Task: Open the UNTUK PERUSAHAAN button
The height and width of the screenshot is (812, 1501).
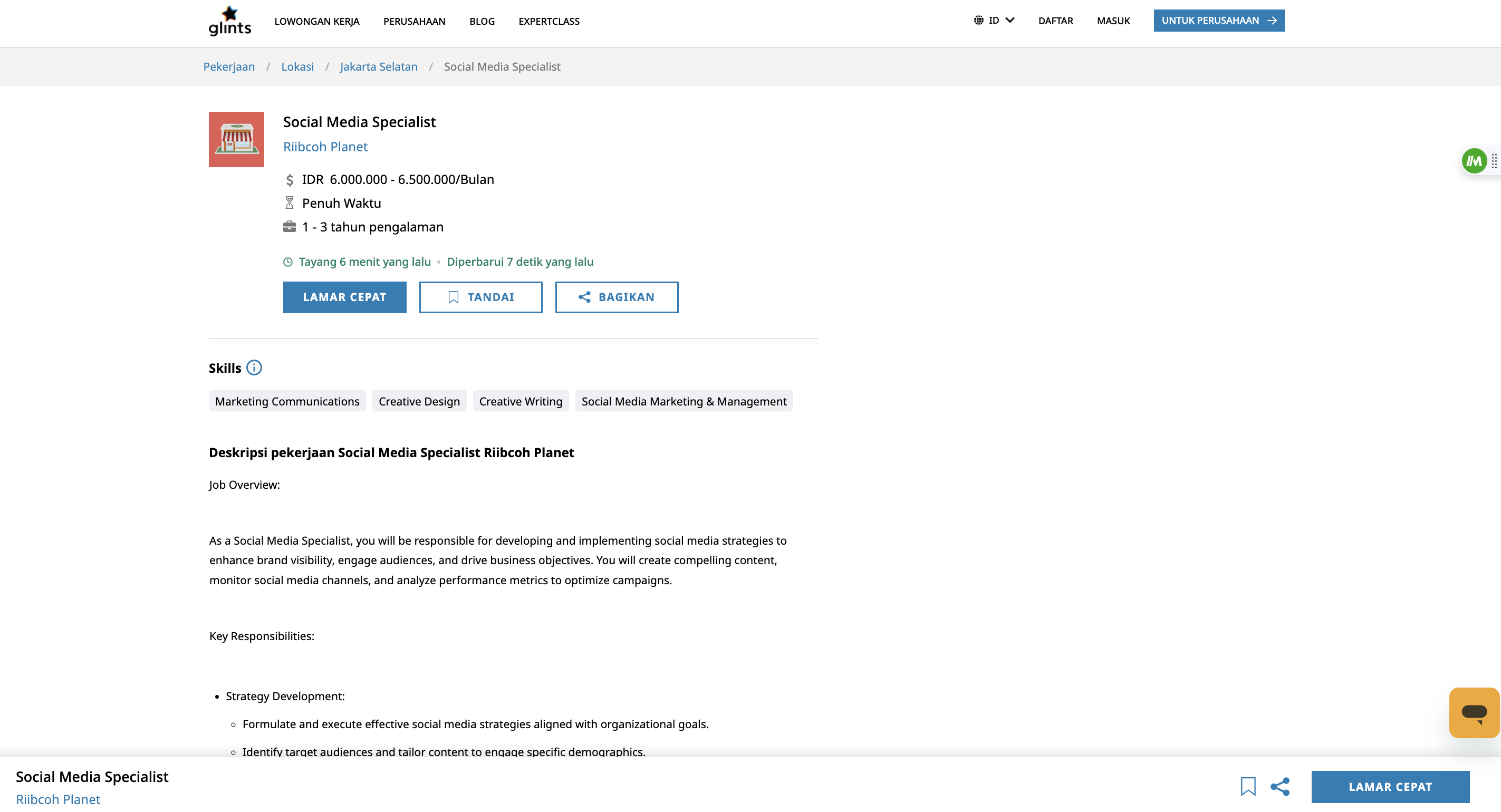Action: [x=1218, y=21]
